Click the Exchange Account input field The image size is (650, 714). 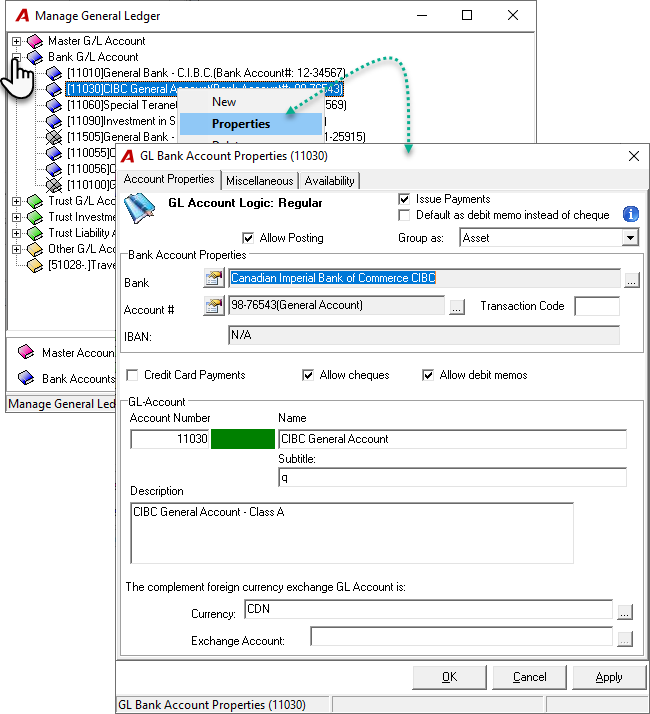[x=461, y=636]
